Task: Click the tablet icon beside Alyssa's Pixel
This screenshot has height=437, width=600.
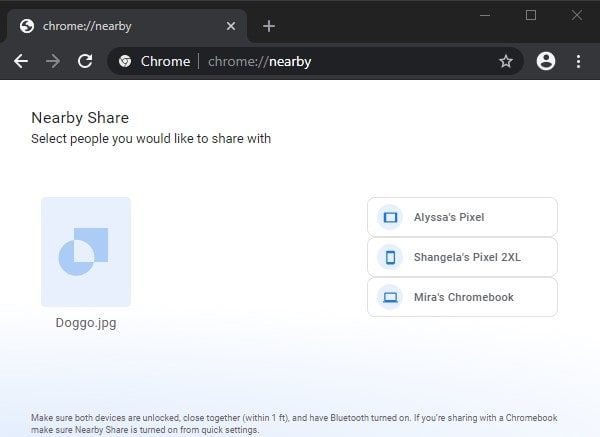Action: click(390, 217)
